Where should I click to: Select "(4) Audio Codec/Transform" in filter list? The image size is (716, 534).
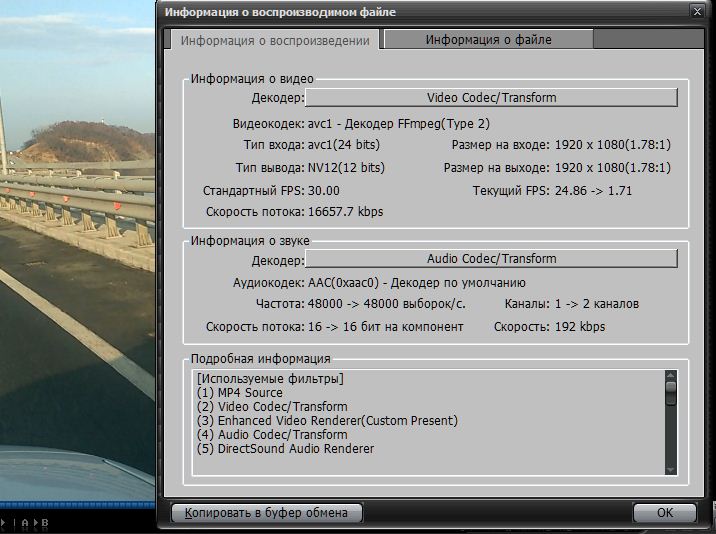(272, 435)
